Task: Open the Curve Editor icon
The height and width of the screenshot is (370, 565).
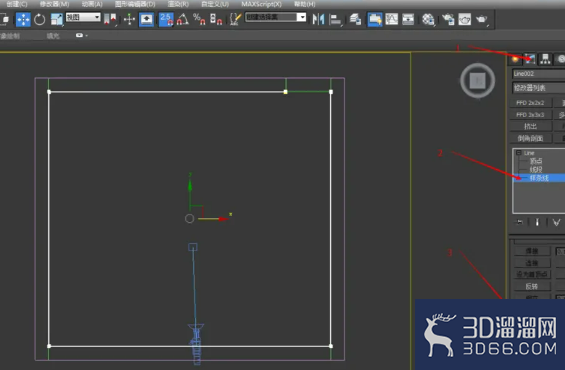Action: click(391, 19)
